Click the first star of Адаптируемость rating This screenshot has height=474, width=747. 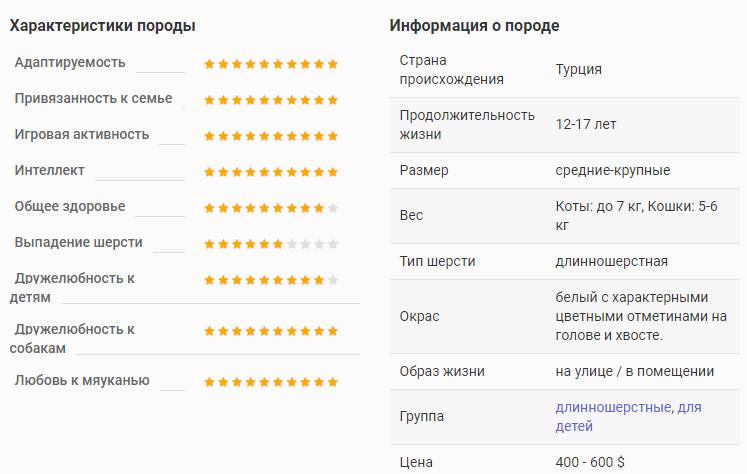coord(209,64)
